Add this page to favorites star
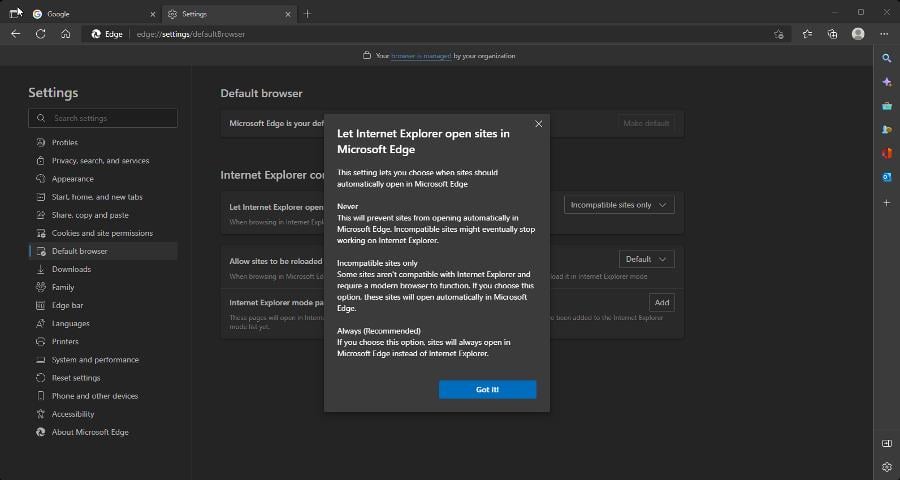The width and height of the screenshot is (900, 480). 778,34
